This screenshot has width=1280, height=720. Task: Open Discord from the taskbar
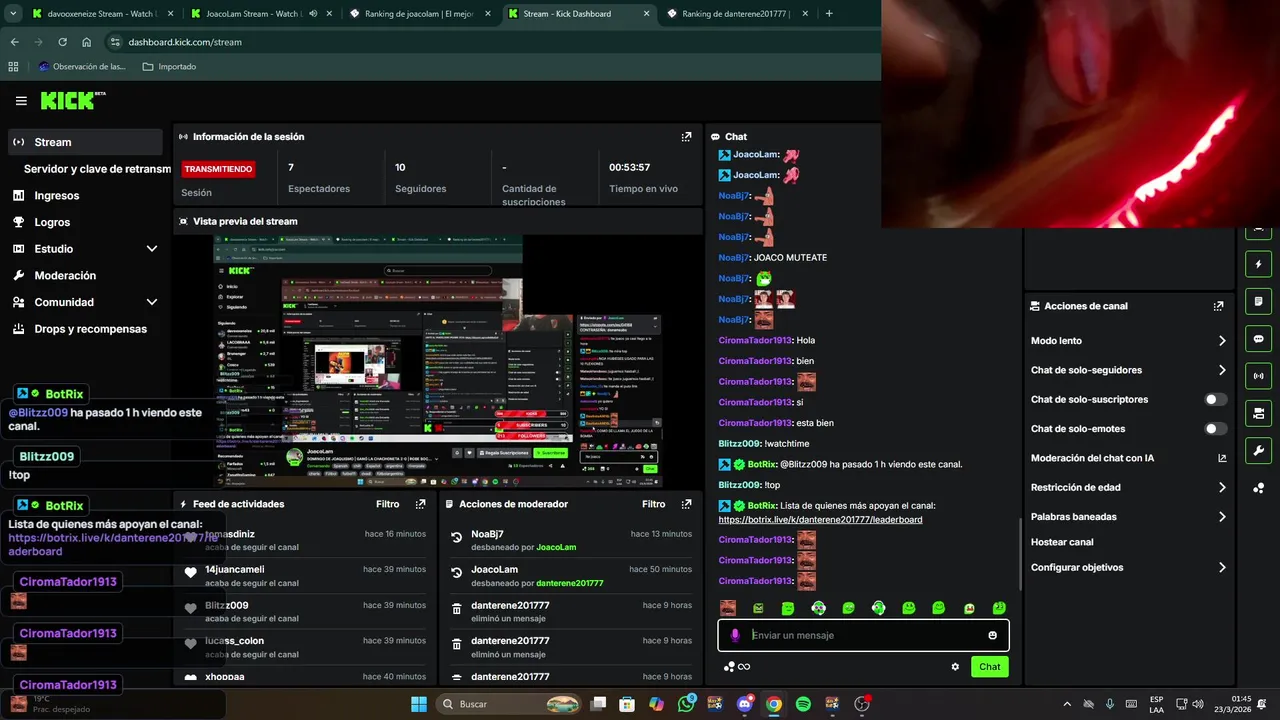(x=744, y=704)
